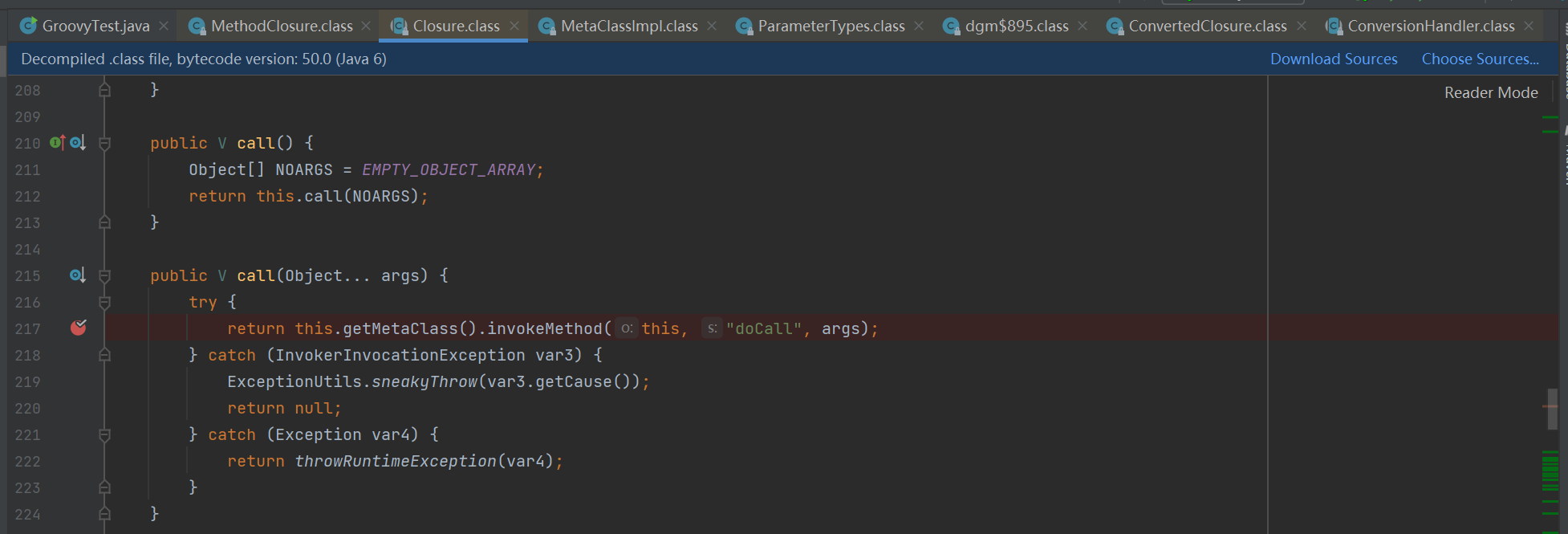Screen dimensions: 1568x534
Task: Click sneakyThrow method call on line 219
Action: [424, 381]
